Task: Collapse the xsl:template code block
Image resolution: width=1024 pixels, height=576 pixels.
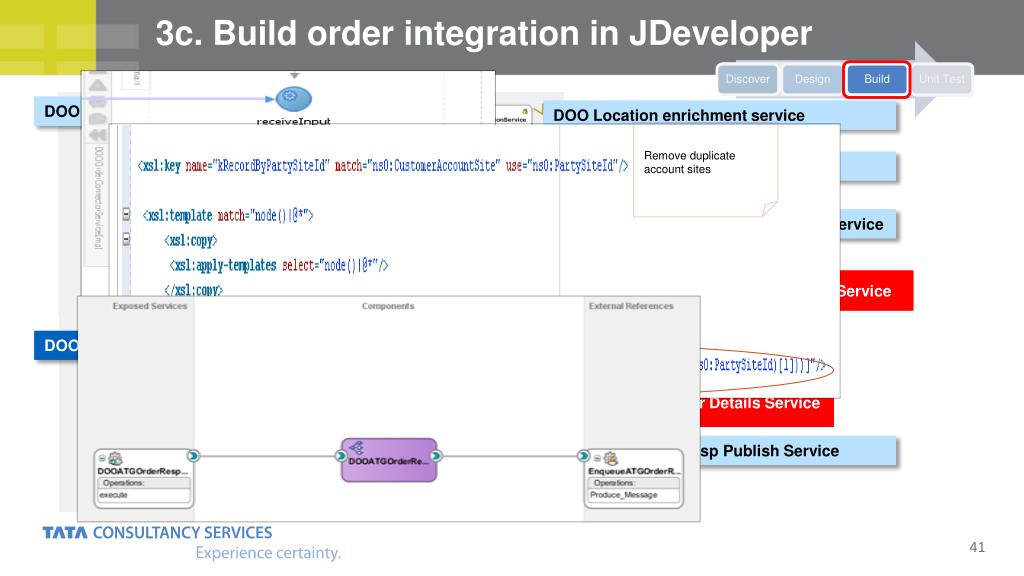Action: click(126, 214)
